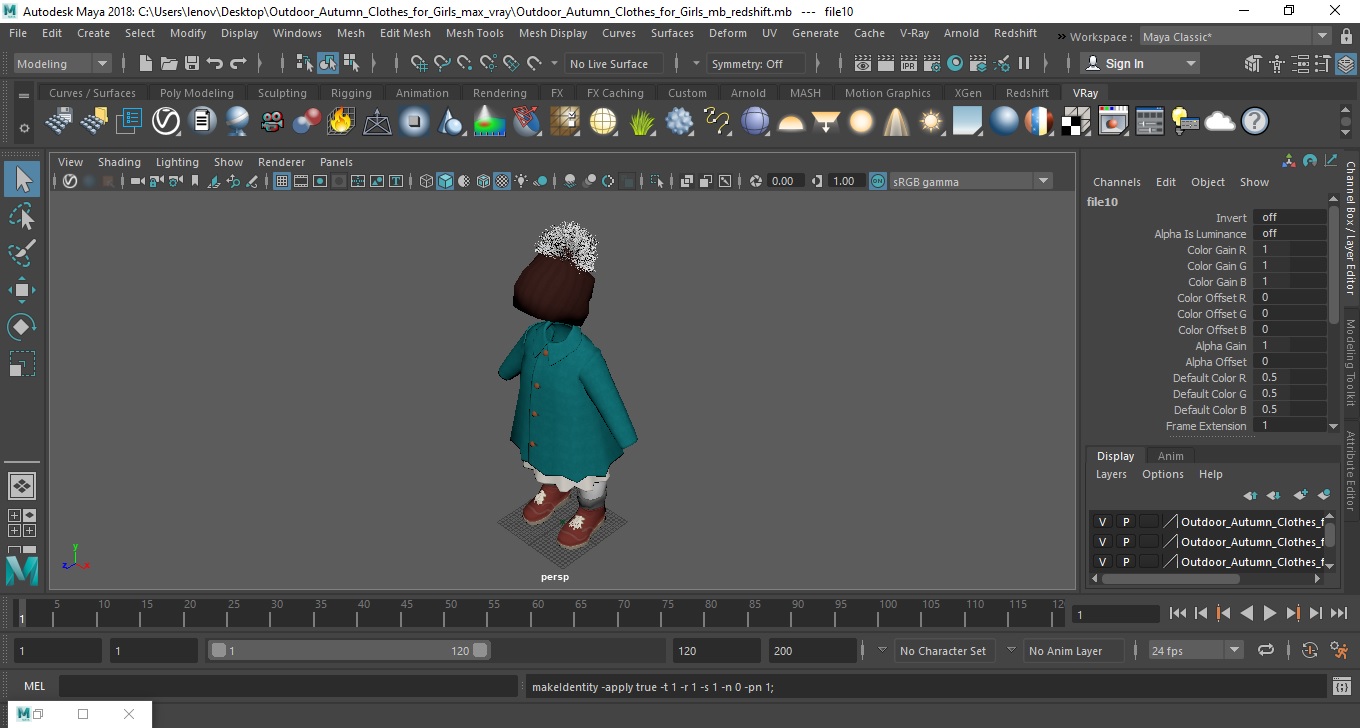Click the Open Scene folder icon
The width and height of the screenshot is (1360, 728).
[x=168, y=63]
